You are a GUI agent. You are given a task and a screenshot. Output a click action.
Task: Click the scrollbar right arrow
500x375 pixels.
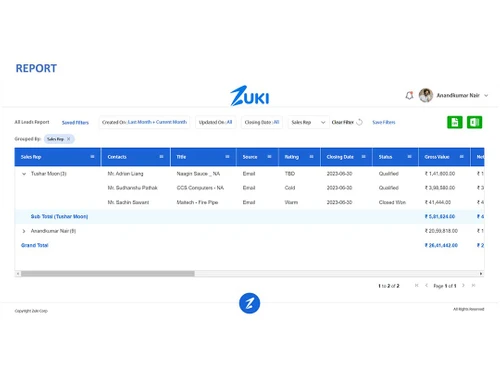tap(481, 274)
